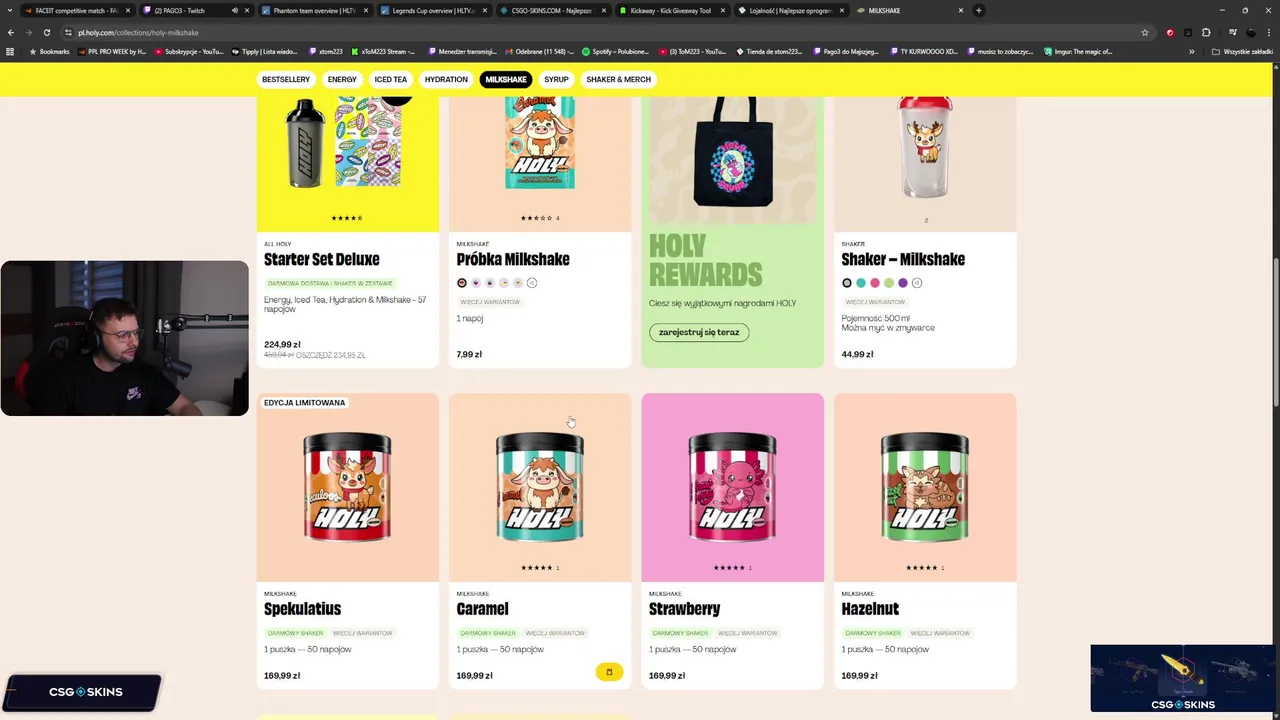Click the "zarejestruj się teraz" button

tap(699, 332)
